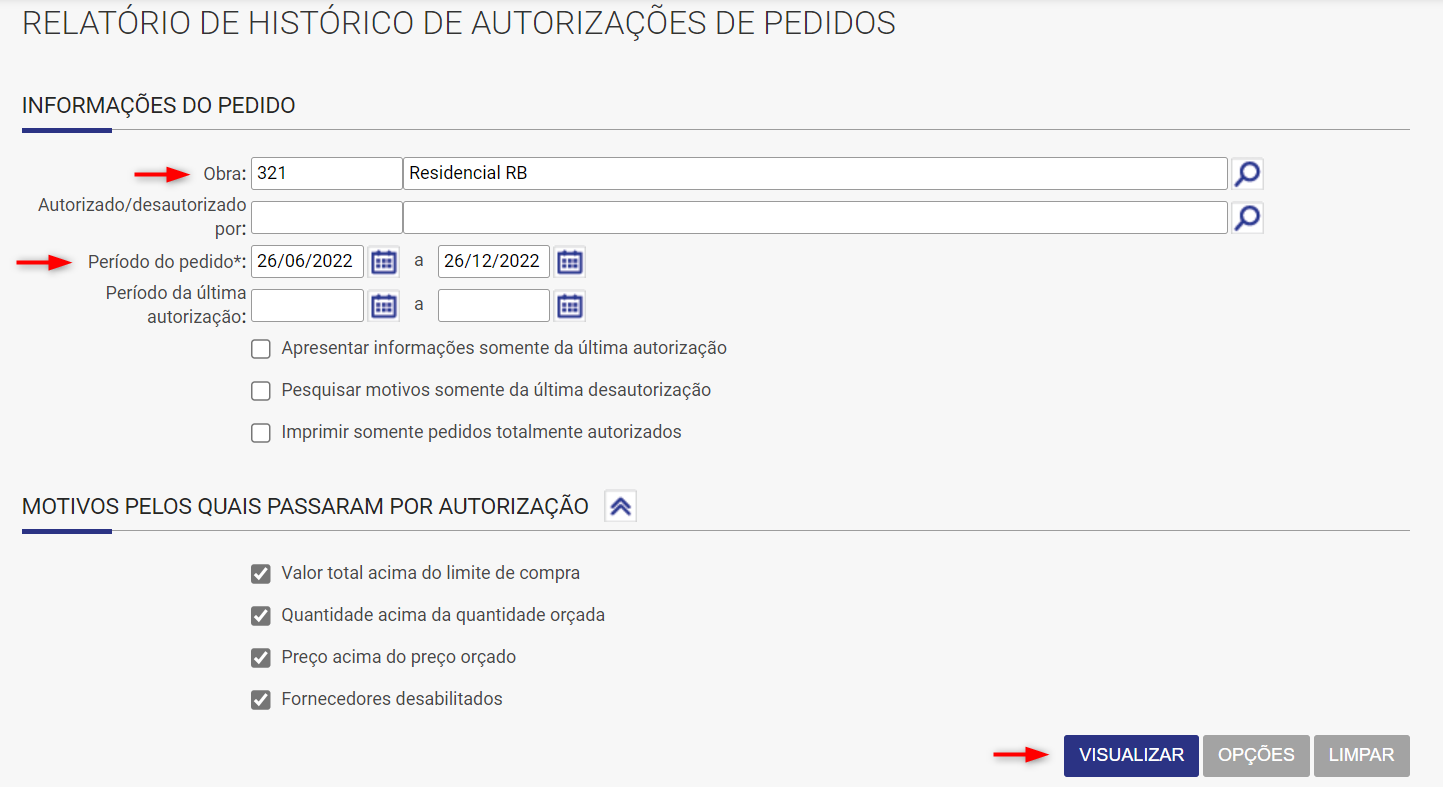The height and width of the screenshot is (787, 1443).
Task: Open the Autorizado/desautorizado por search magnifier
Action: click(x=1247, y=217)
